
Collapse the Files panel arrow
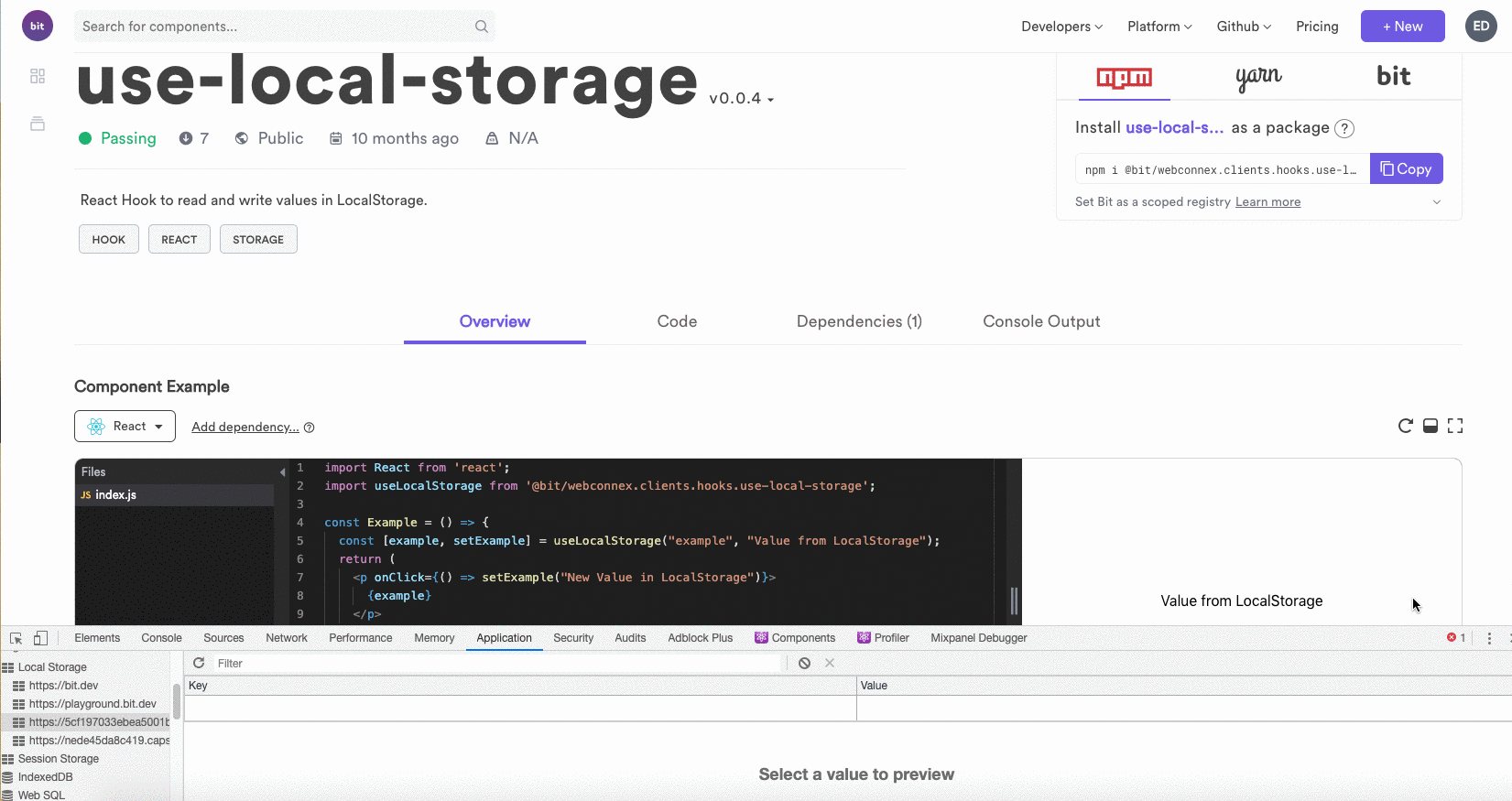pyautogui.click(x=282, y=472)
